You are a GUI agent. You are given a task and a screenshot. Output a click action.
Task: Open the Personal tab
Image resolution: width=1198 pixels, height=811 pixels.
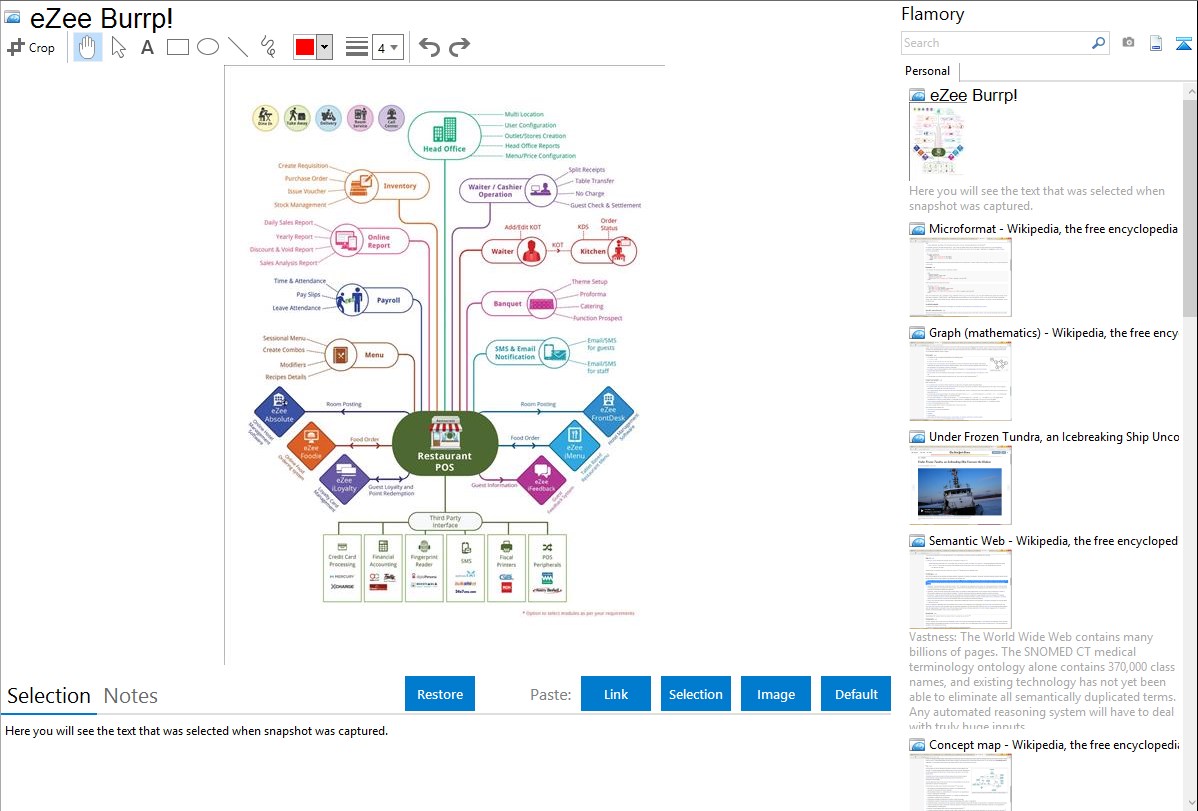(928, 71)
